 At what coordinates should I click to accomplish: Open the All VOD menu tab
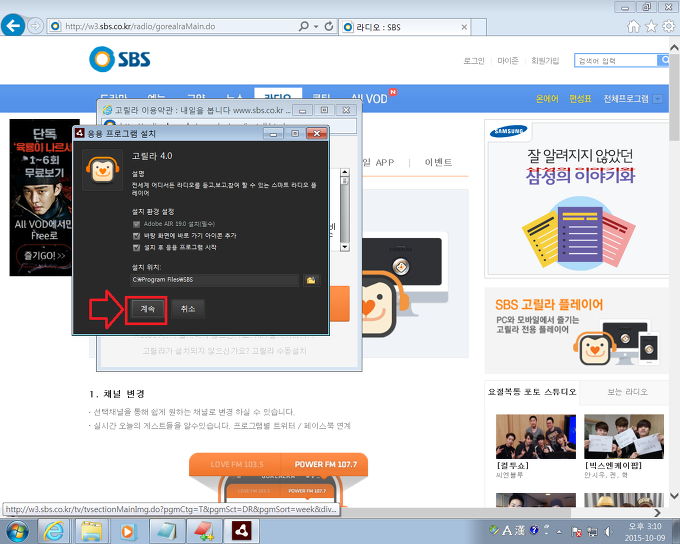pos(369,99)
